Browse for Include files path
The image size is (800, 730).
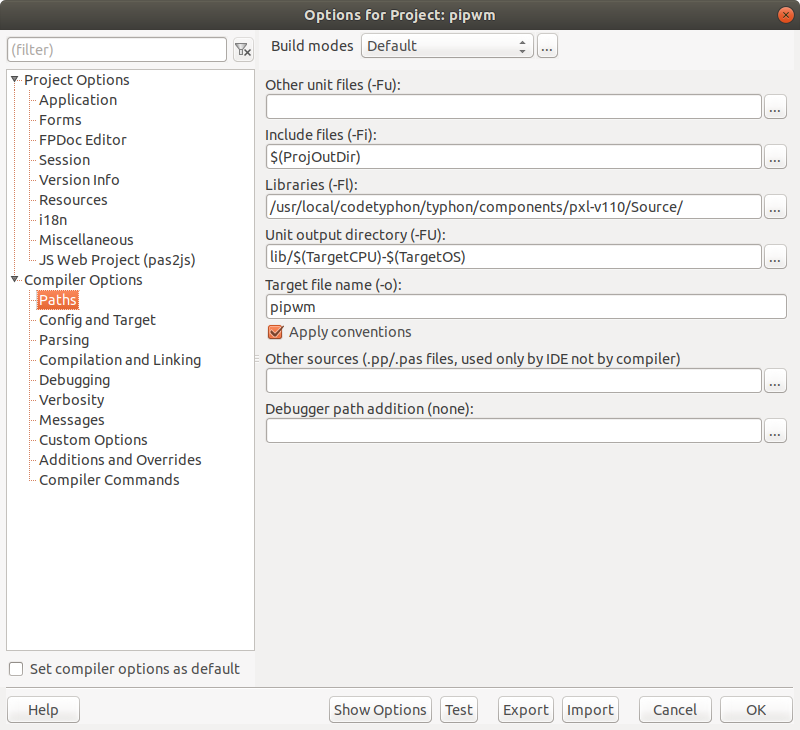pos(775,157)
